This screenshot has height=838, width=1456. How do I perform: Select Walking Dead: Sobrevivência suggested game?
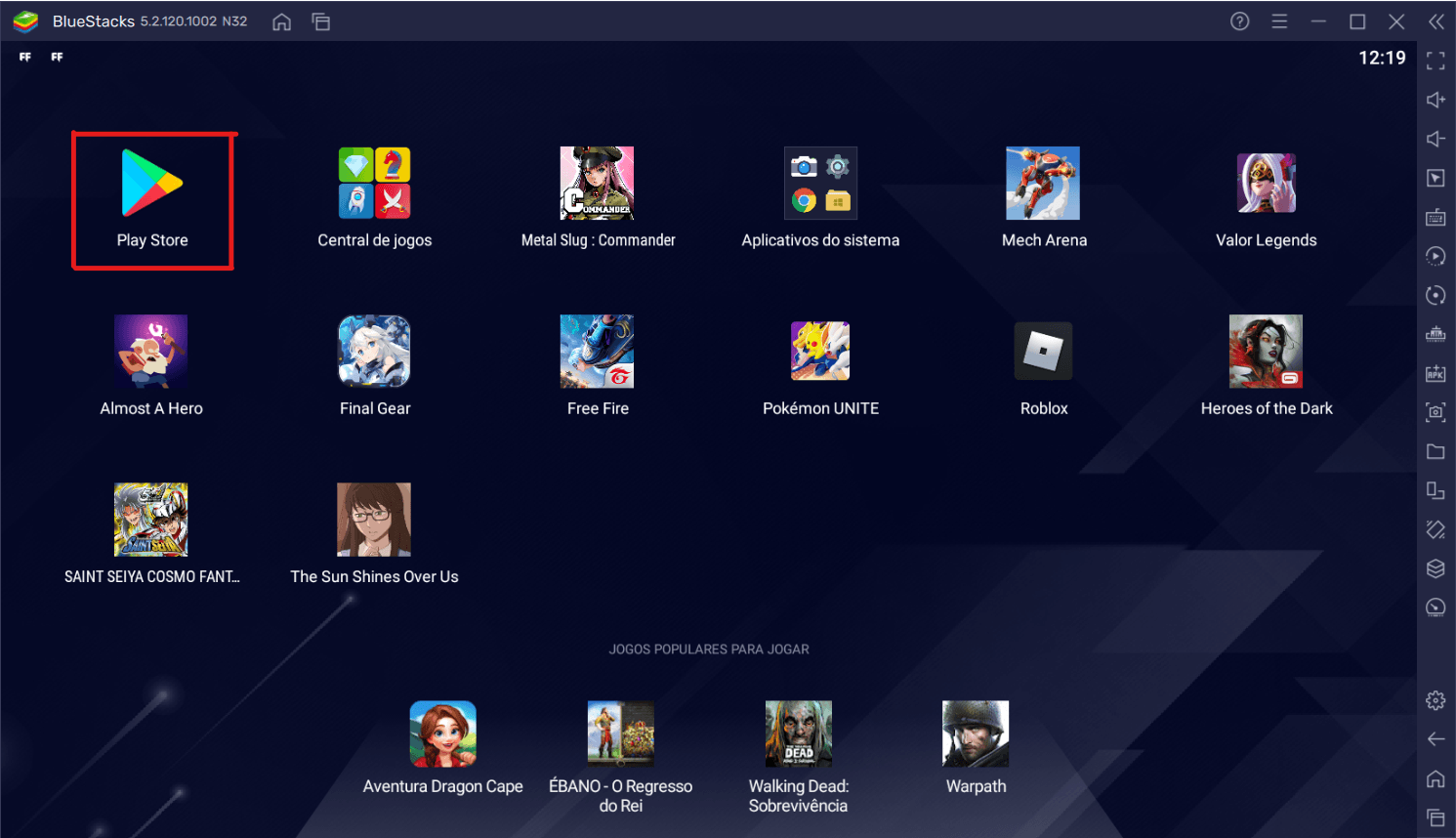tap(799, 733)
